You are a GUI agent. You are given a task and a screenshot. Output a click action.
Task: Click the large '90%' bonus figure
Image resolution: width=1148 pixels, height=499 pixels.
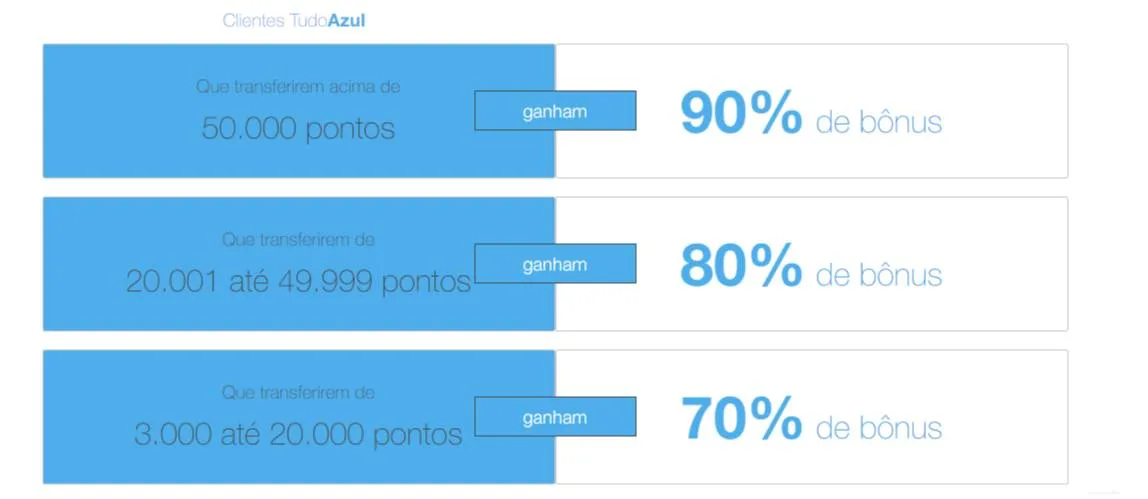click(740, 114)
